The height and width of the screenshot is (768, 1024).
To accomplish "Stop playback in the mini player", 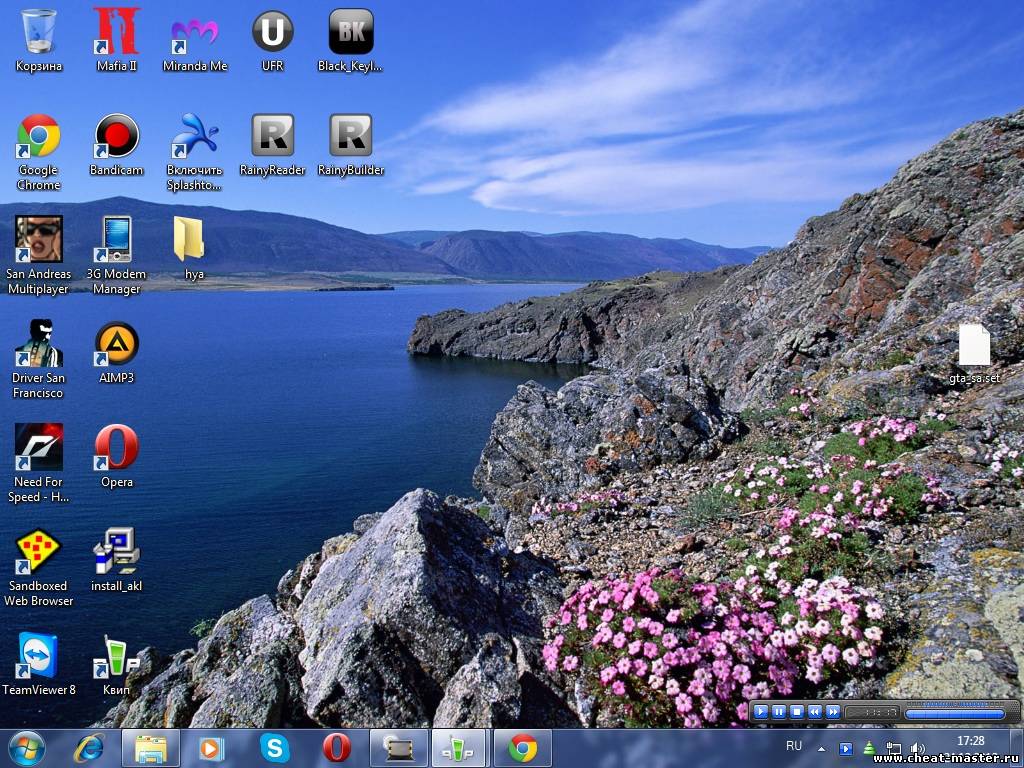I will pos(797,712).
